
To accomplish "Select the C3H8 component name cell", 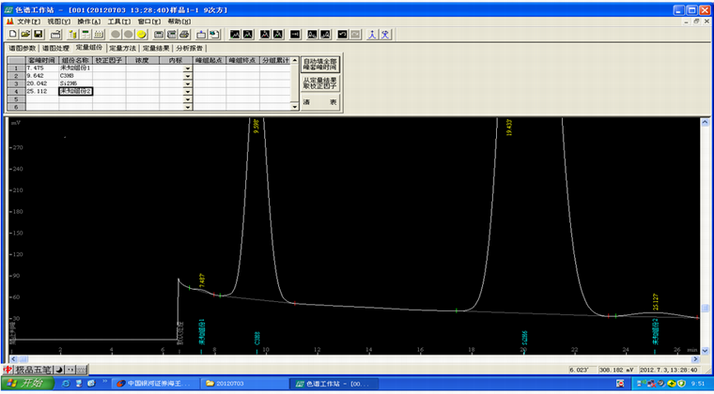I will (76, 76).
